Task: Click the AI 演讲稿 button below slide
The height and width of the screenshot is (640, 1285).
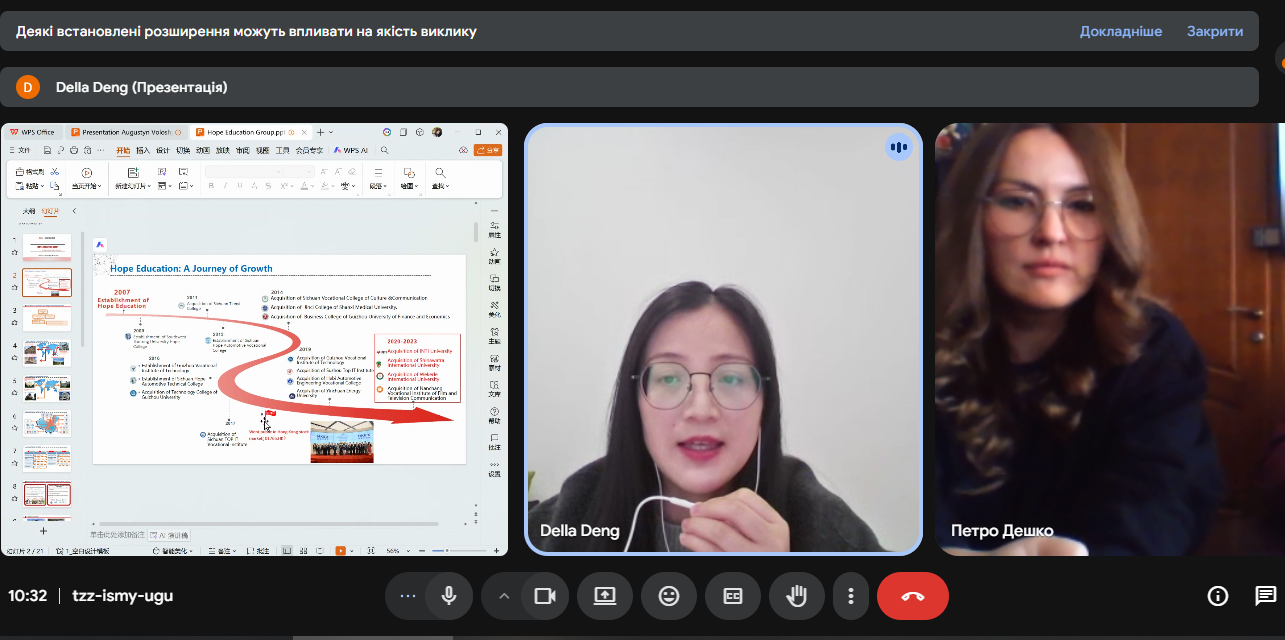Action: pos(169,535)
